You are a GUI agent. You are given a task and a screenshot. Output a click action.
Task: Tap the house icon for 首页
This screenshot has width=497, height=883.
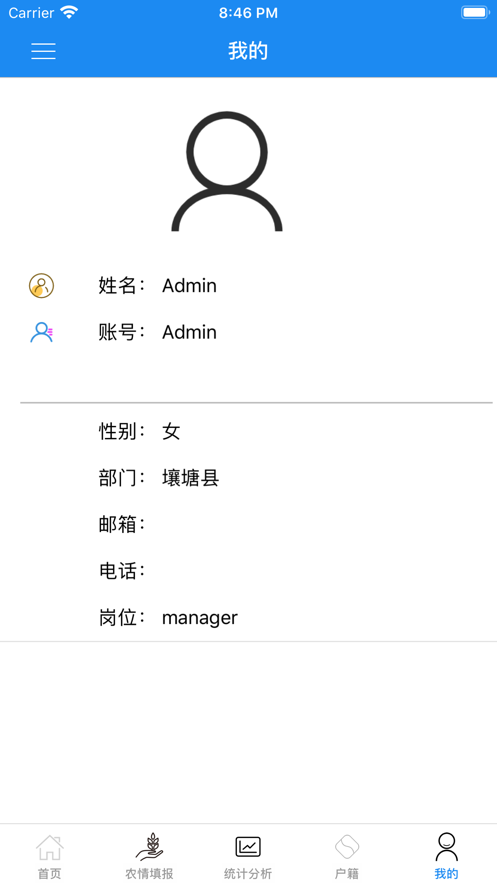[50, 848]
